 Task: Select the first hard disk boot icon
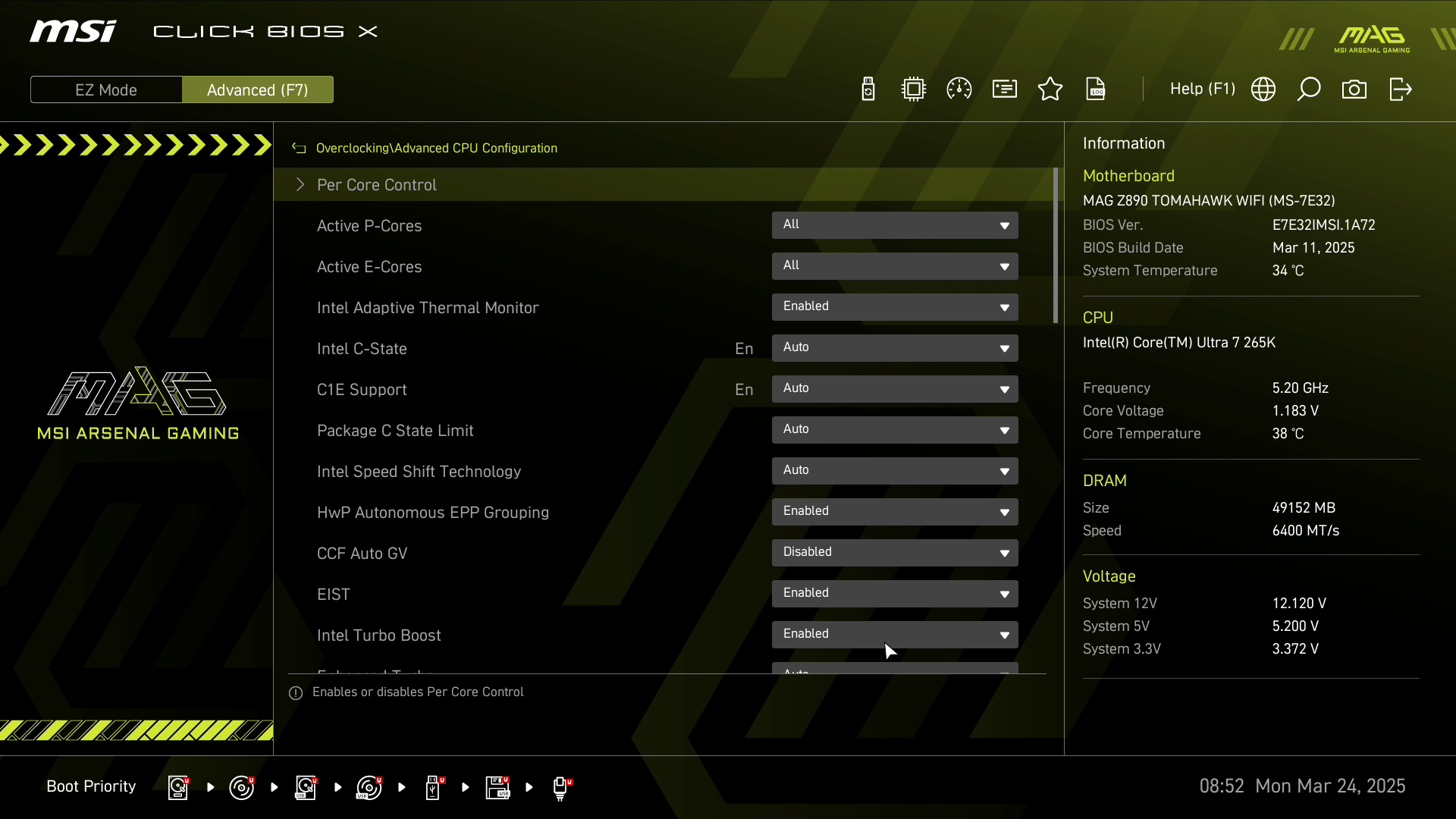tap(178, 787)
